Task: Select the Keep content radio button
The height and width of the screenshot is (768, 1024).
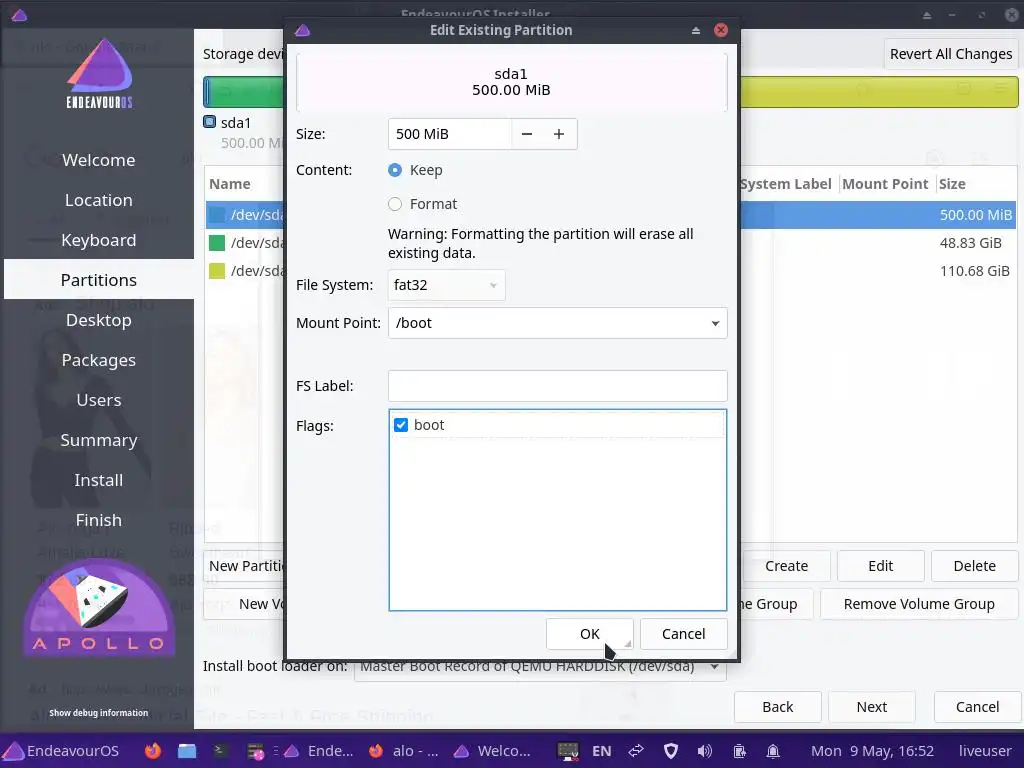Action: coord(394,170)
